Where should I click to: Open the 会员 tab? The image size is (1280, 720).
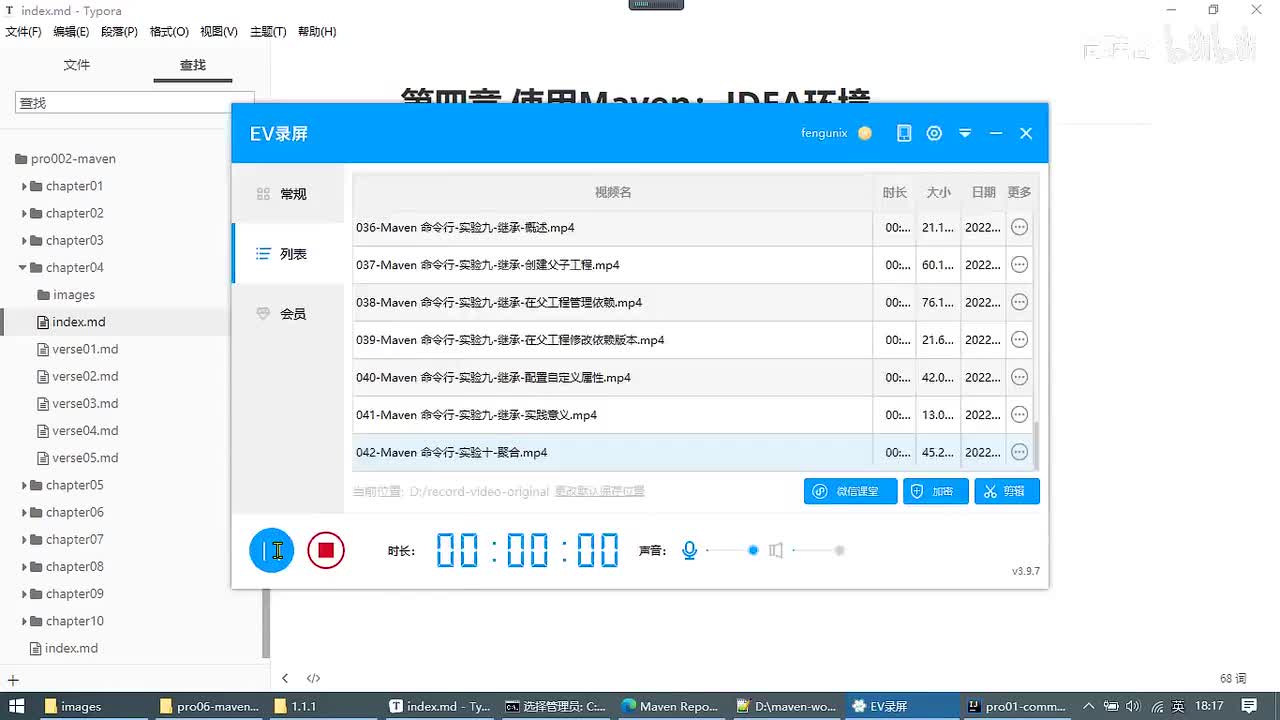point(288,314)
